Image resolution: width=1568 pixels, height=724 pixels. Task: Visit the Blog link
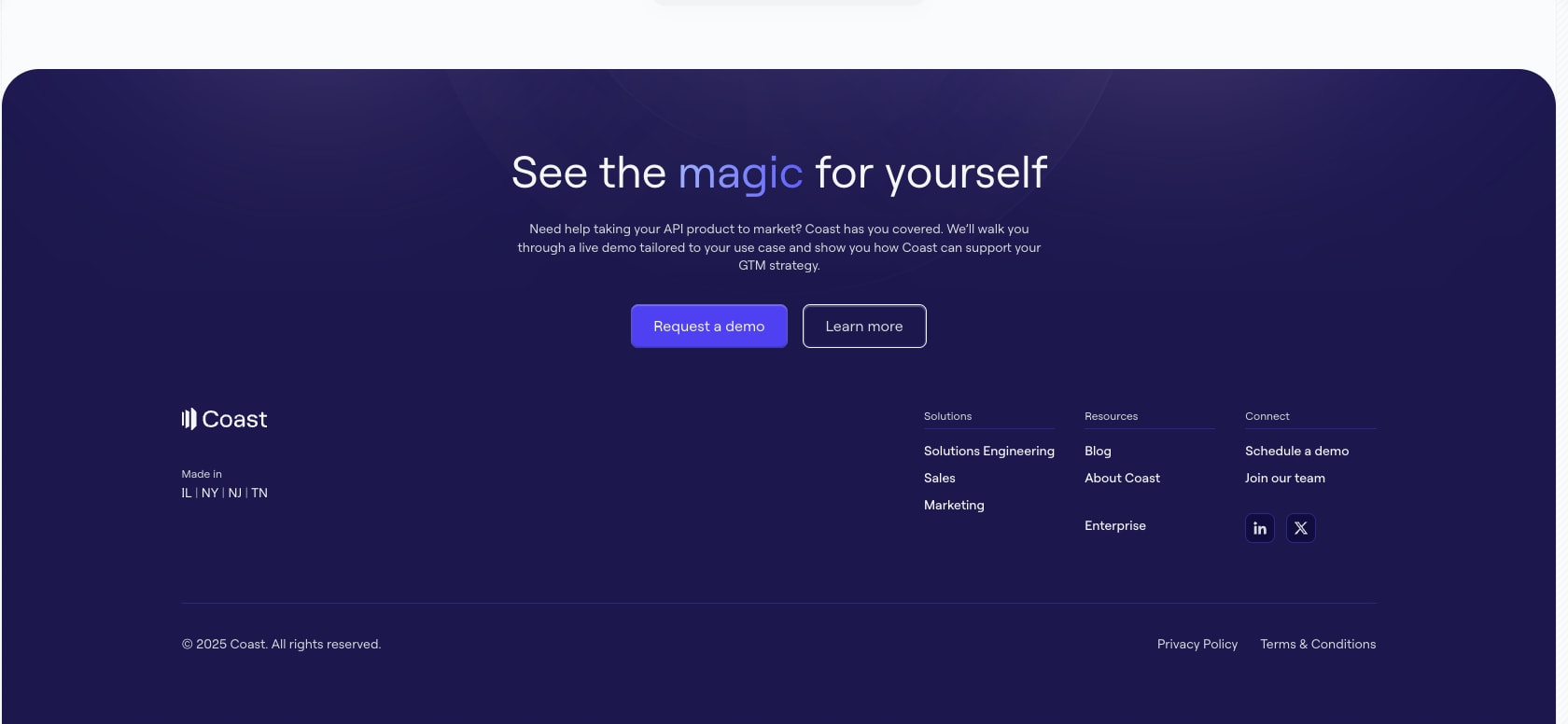click(1098, 451)
